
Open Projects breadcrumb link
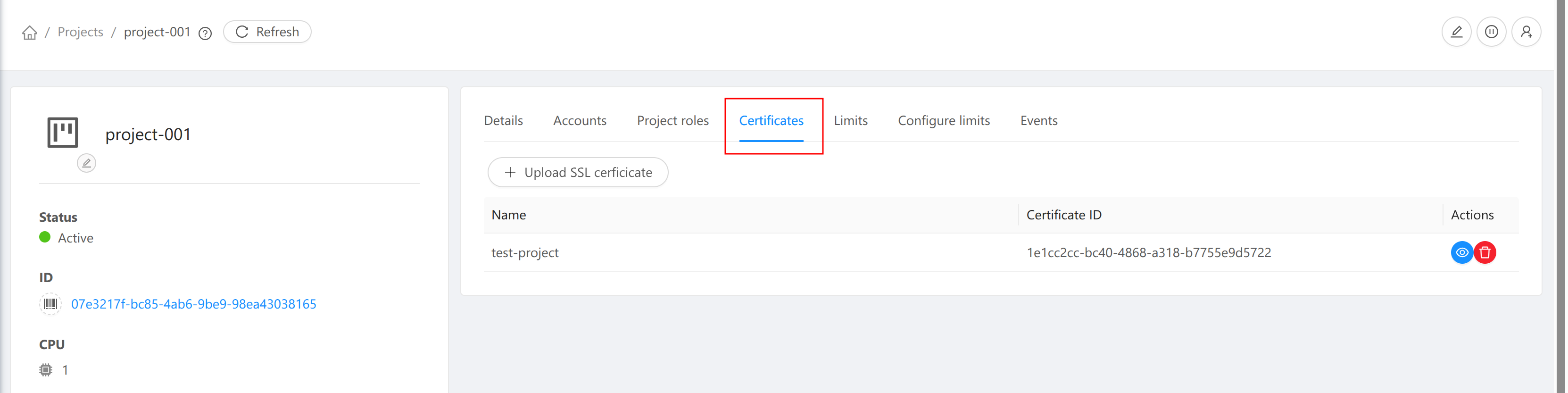click(80, 32)
